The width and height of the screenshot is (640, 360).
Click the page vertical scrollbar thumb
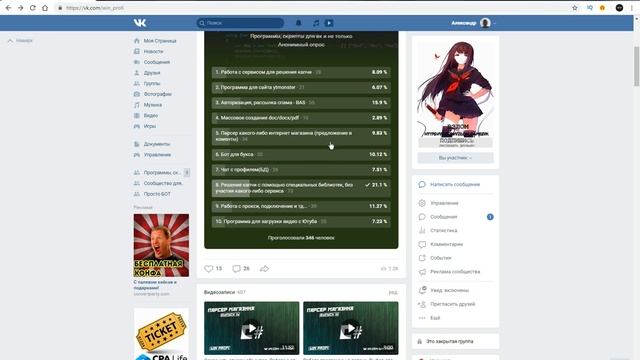[636, 66]
